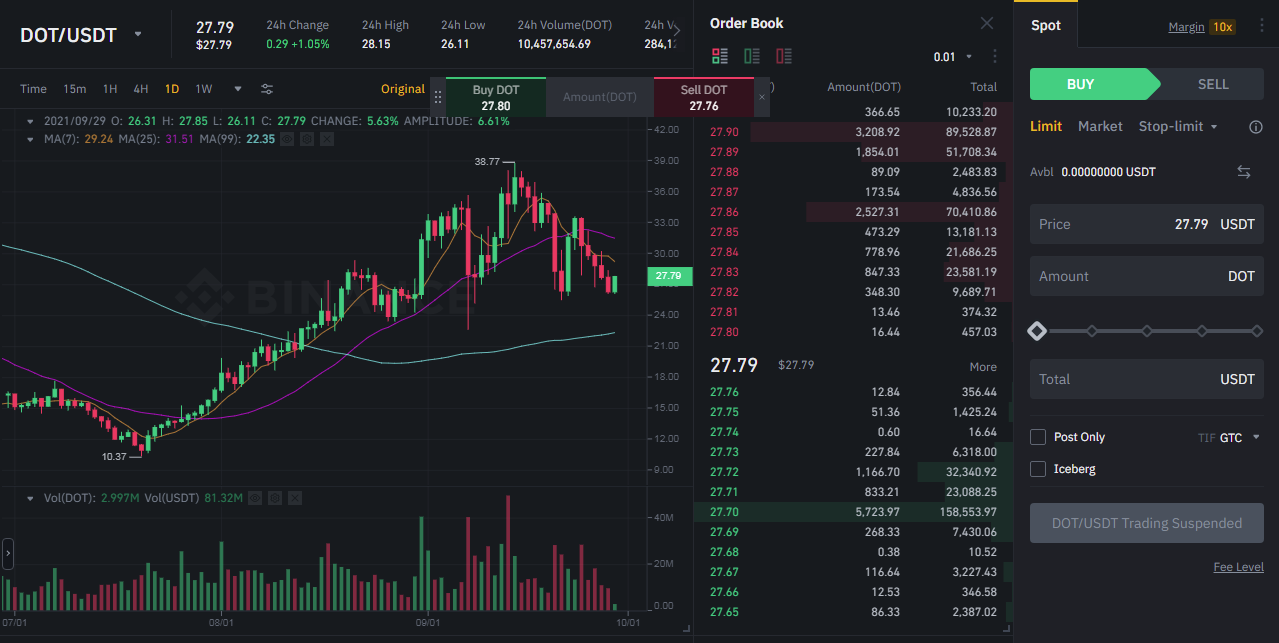Move amount slider handle at 0%
The image size is (1279, 643).
[x=1037, y=330]
